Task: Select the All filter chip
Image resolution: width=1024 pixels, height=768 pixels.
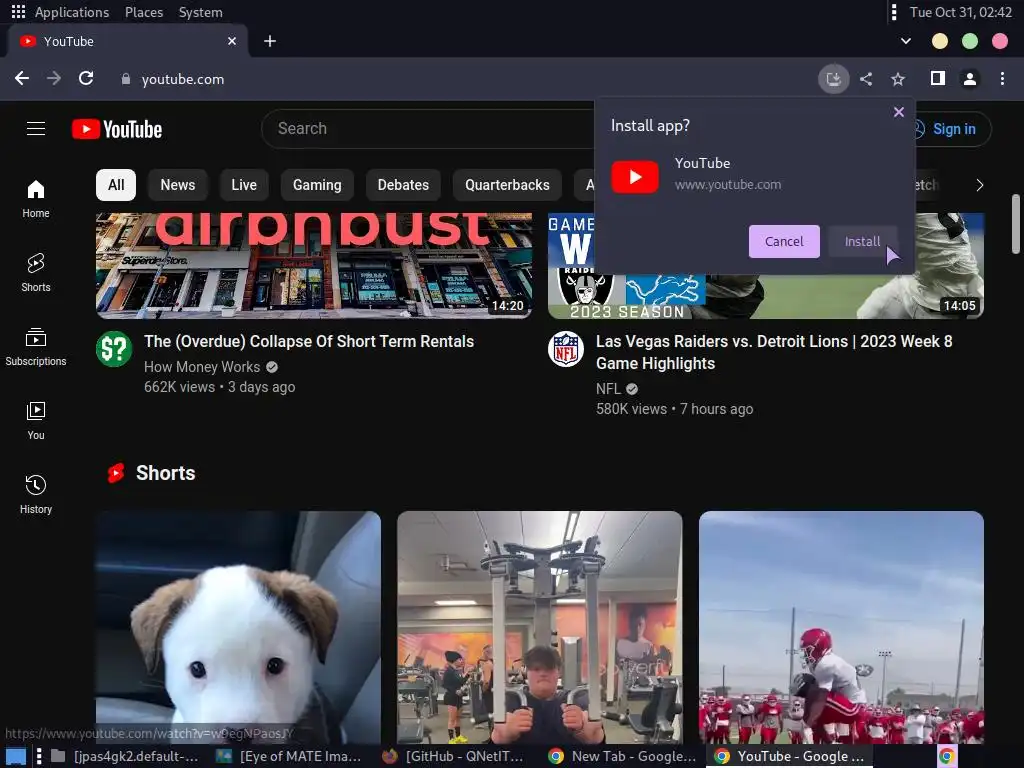Action: (116, 185)
